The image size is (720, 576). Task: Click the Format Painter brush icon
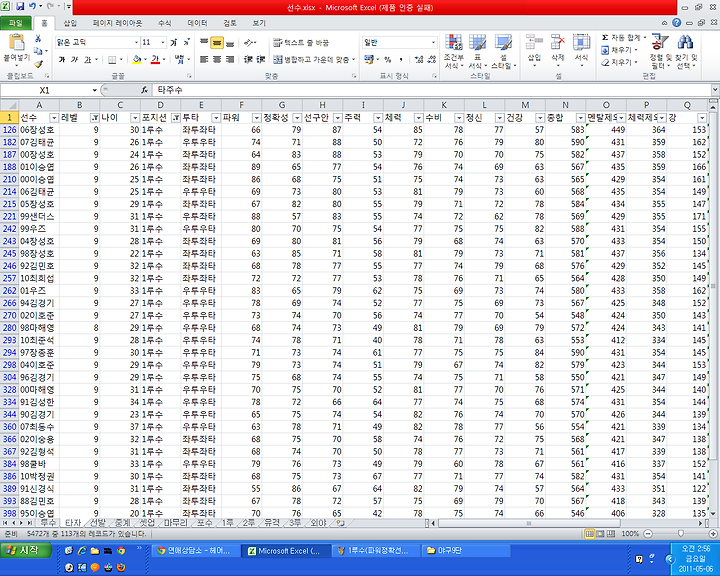pos(39,64)
